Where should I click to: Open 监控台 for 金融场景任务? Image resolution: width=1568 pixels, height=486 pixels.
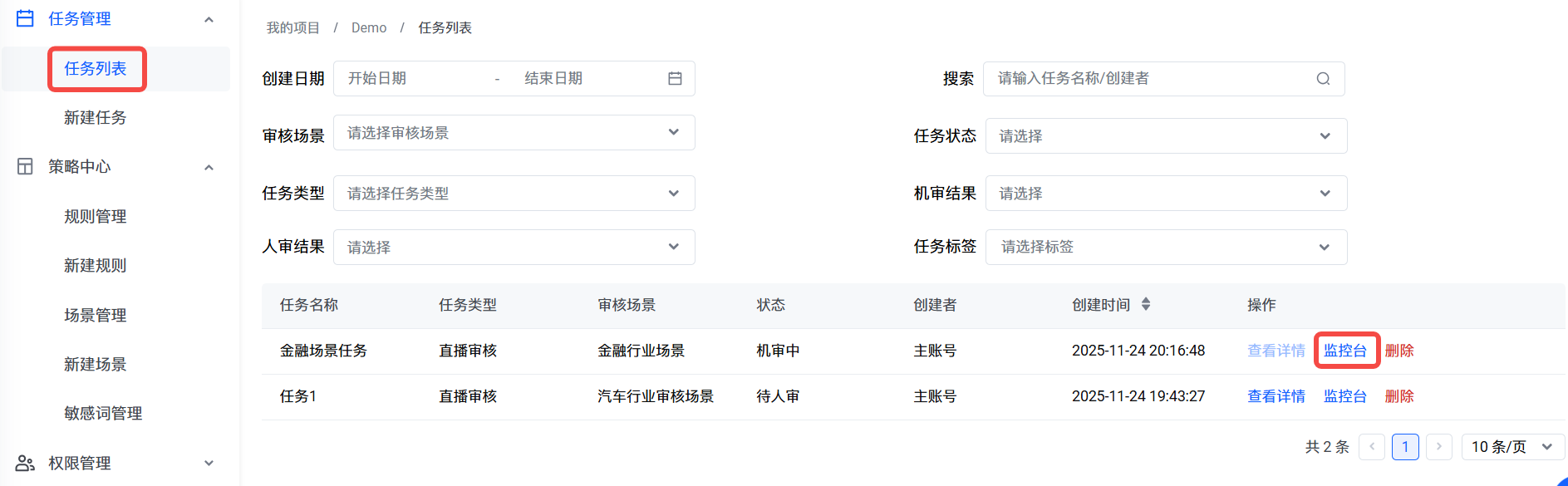click(1344, 351)
